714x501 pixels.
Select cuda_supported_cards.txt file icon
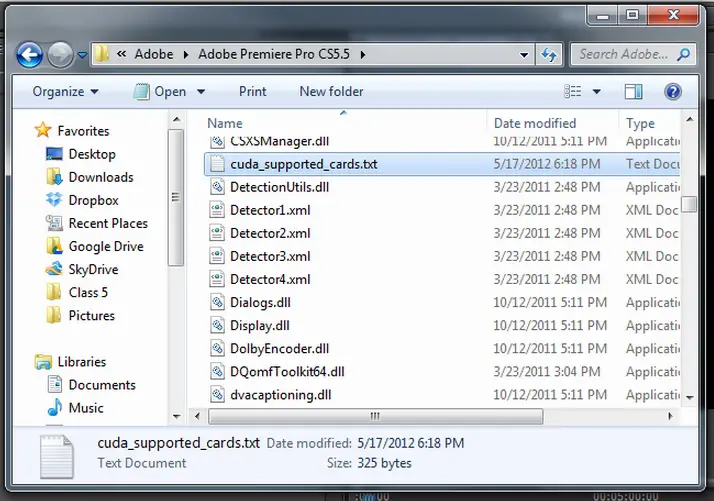pyautogui.click(x=217, y=164)
